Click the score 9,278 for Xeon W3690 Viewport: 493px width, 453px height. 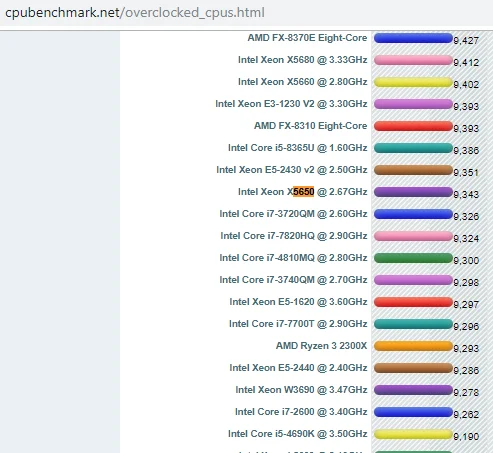pos(466,393)
